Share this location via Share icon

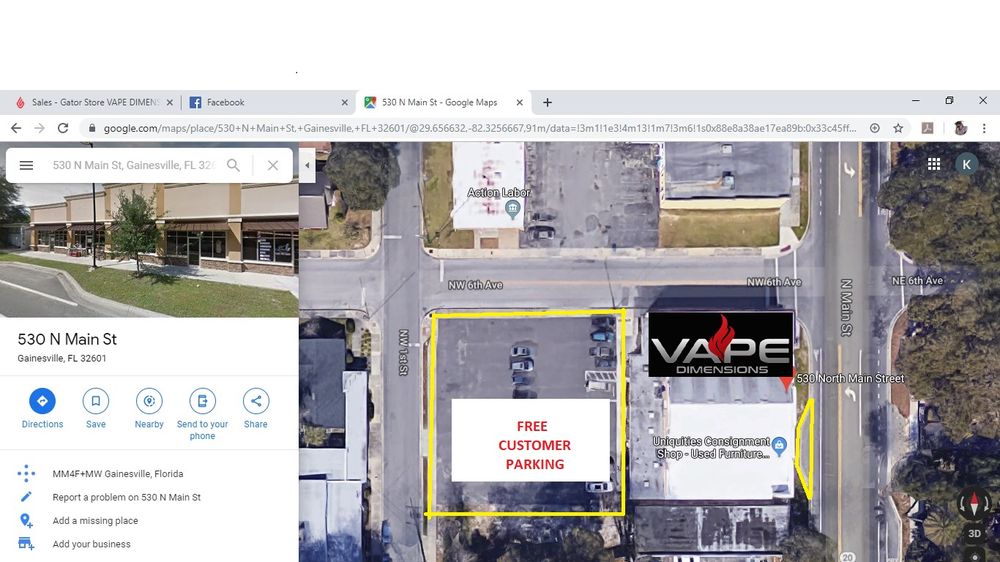[256, 401]
